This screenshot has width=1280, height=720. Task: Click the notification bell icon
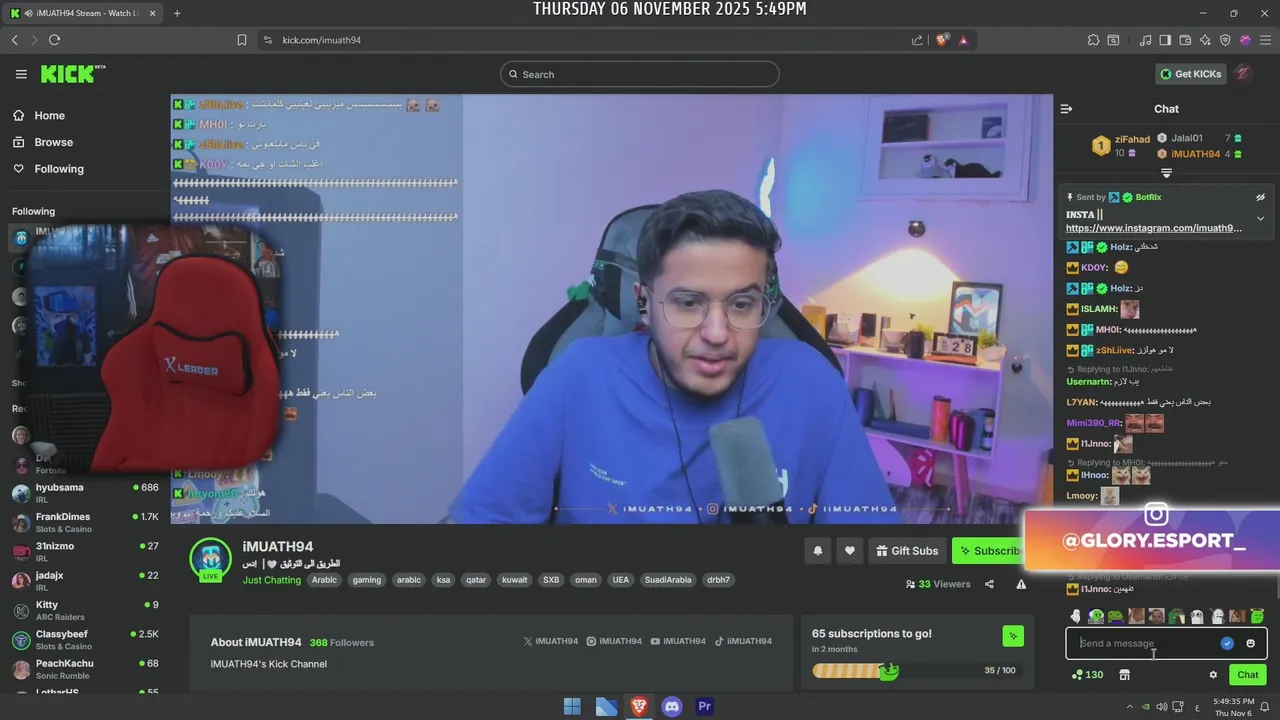818,550
